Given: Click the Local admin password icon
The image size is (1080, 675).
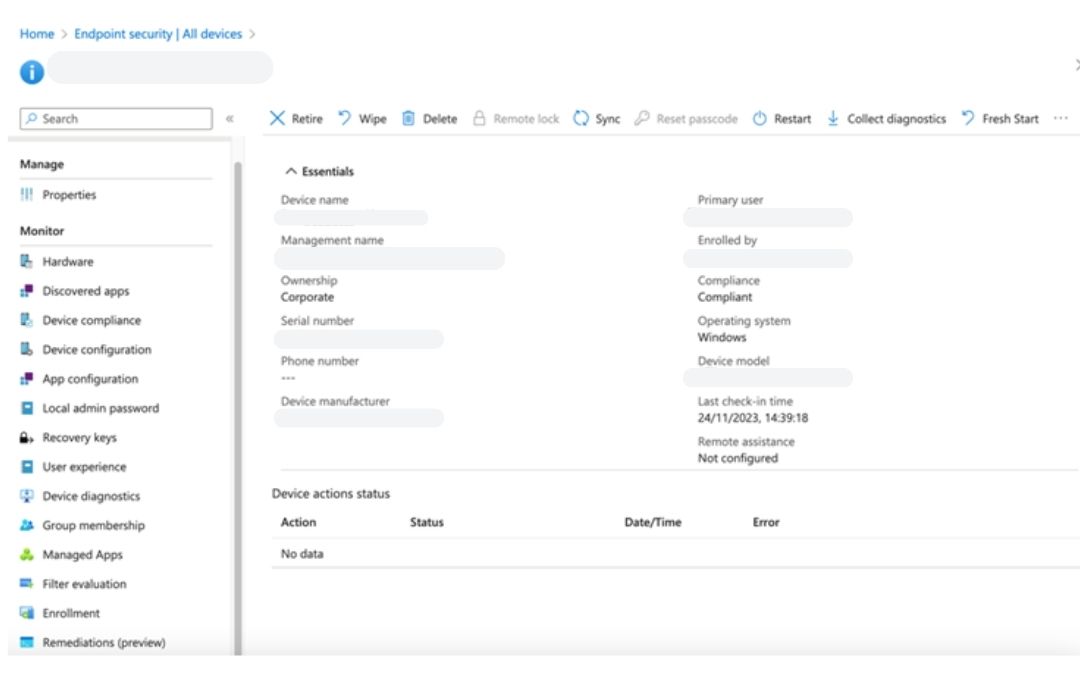Looking at the screenshot, I should [27, 408].
